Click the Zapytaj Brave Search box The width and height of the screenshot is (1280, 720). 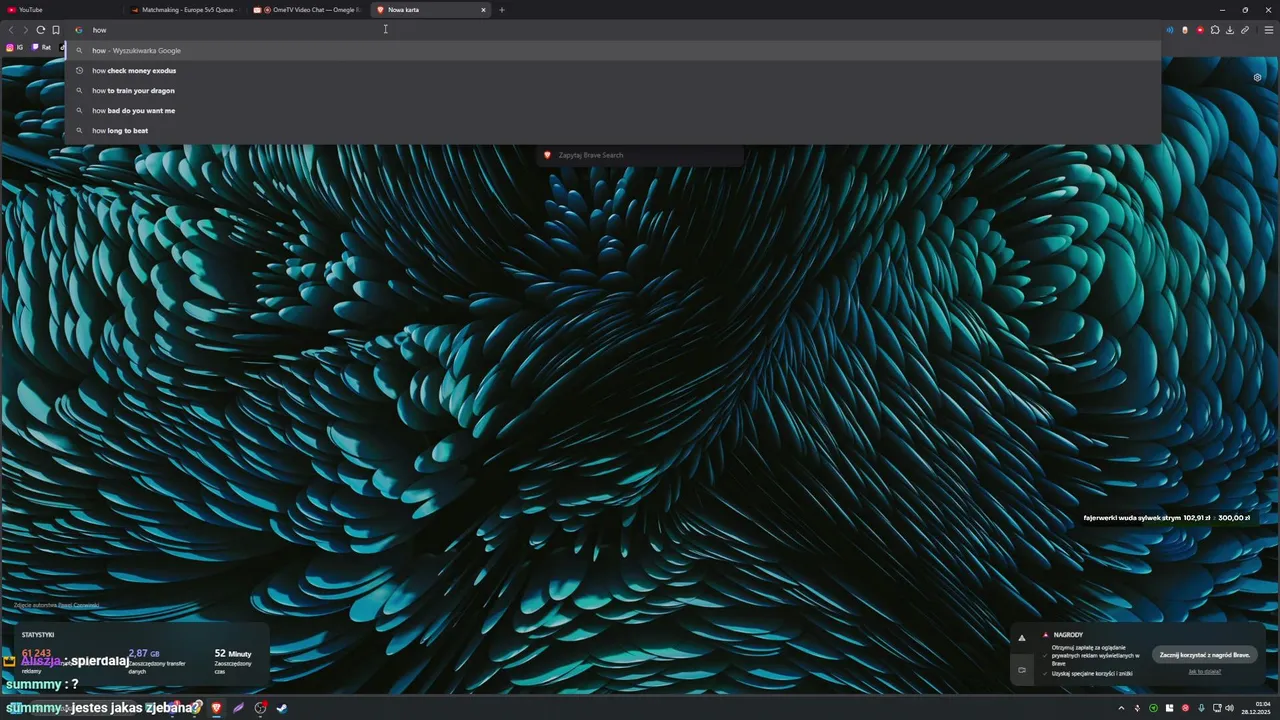tap(640, 155)
